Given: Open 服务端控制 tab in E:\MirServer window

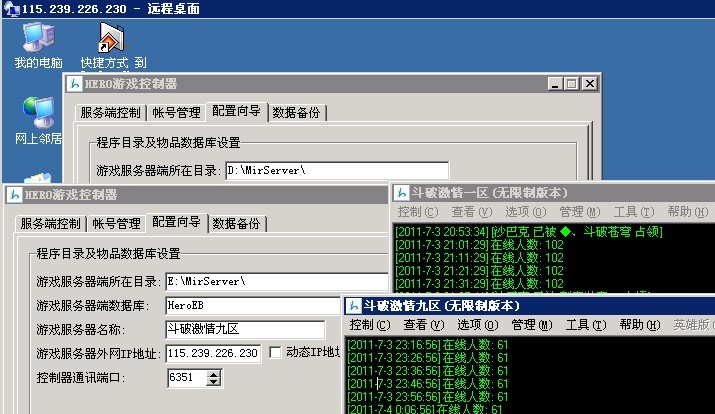Looking at the screenshot, I should tap(51, 223).
